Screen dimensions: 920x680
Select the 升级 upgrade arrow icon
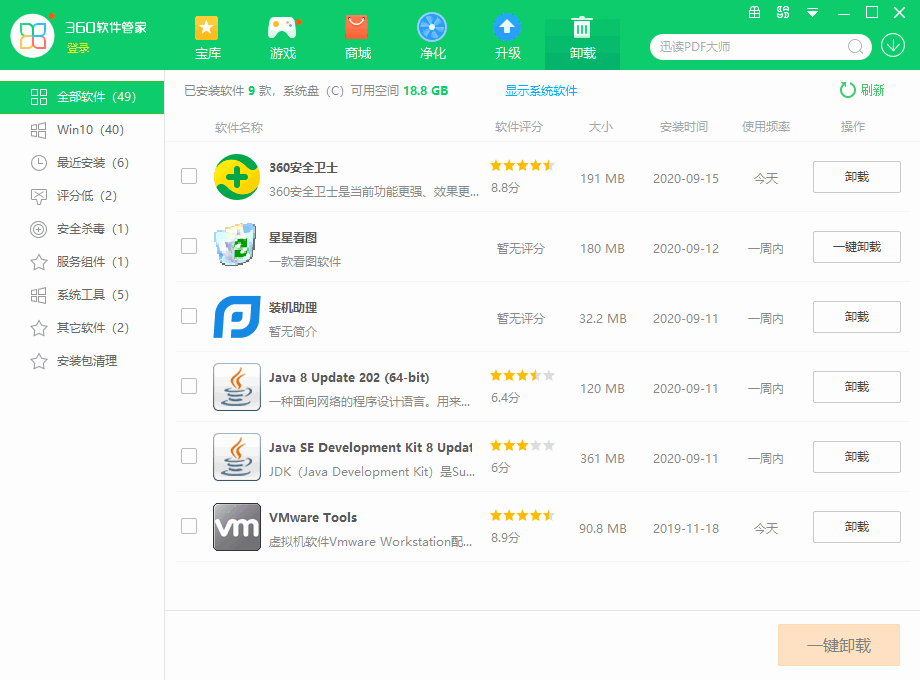[x=507, y=28]
